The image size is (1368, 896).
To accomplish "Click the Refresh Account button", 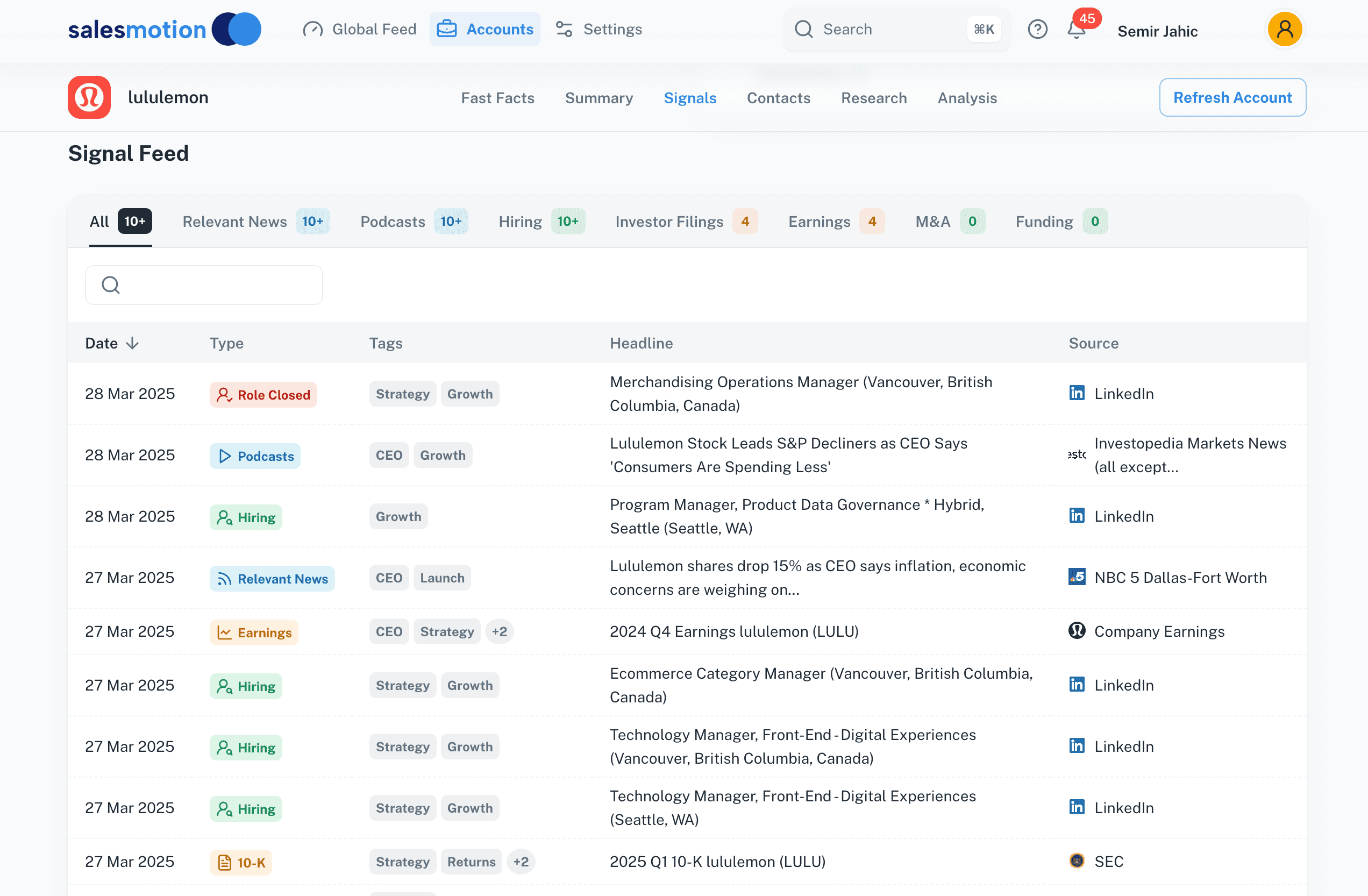I will [1232, 98].
